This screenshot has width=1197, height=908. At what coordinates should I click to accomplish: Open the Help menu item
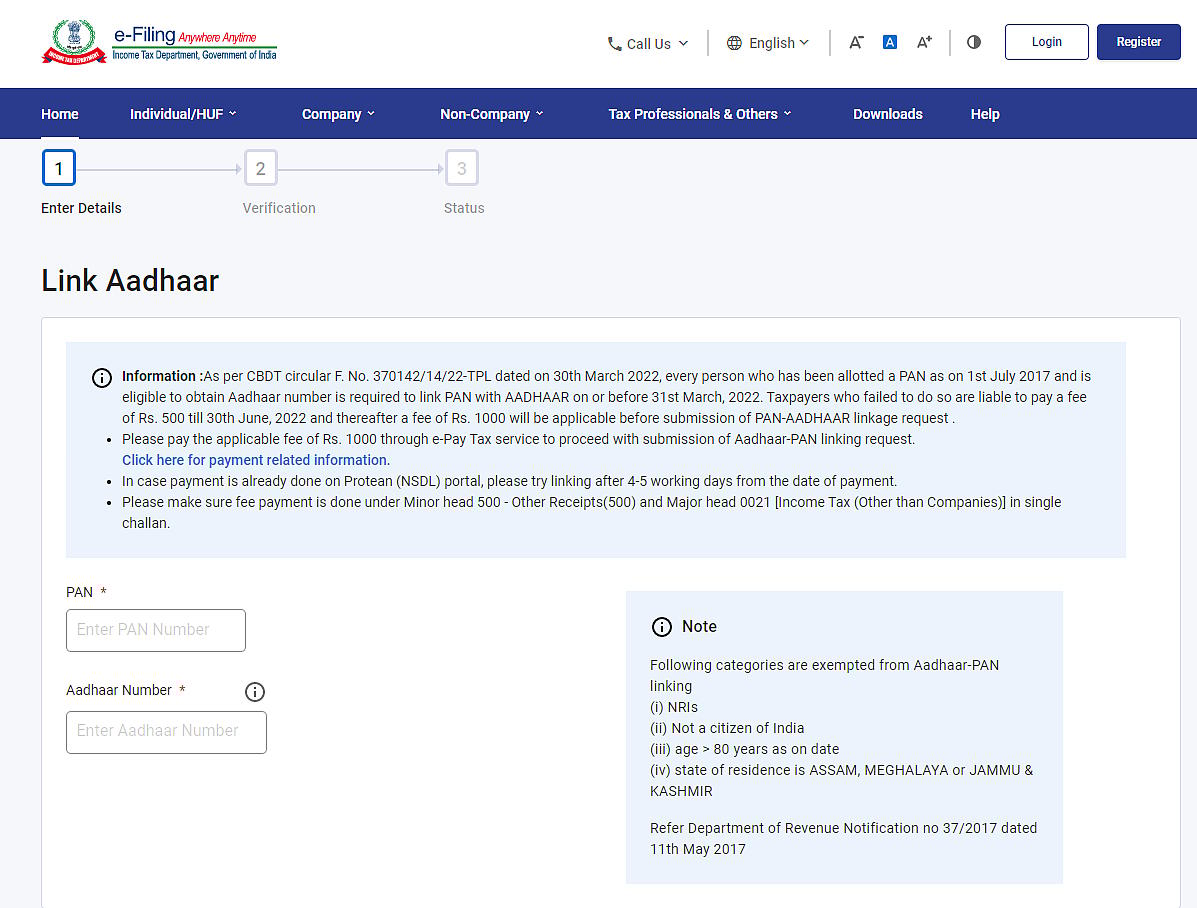click(x=984, y=114)
